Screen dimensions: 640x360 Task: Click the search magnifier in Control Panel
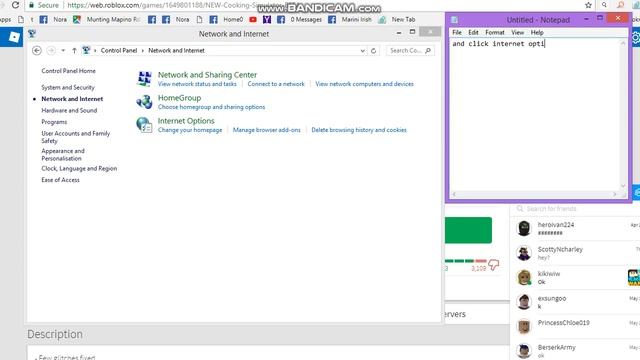click(x=428, y=51)
